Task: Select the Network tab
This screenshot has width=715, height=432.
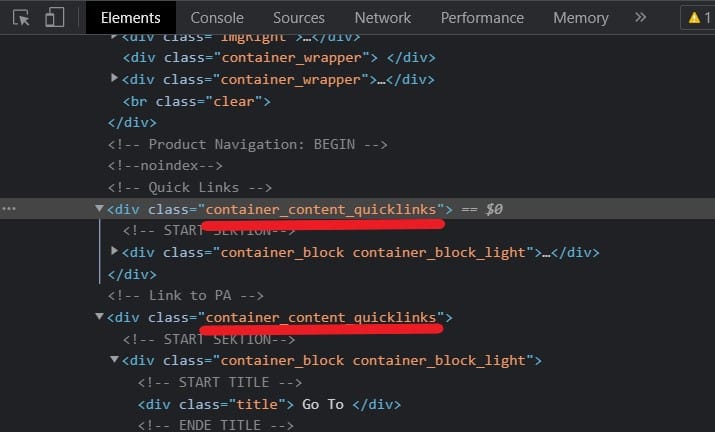Action: click(x=383, y=18)
